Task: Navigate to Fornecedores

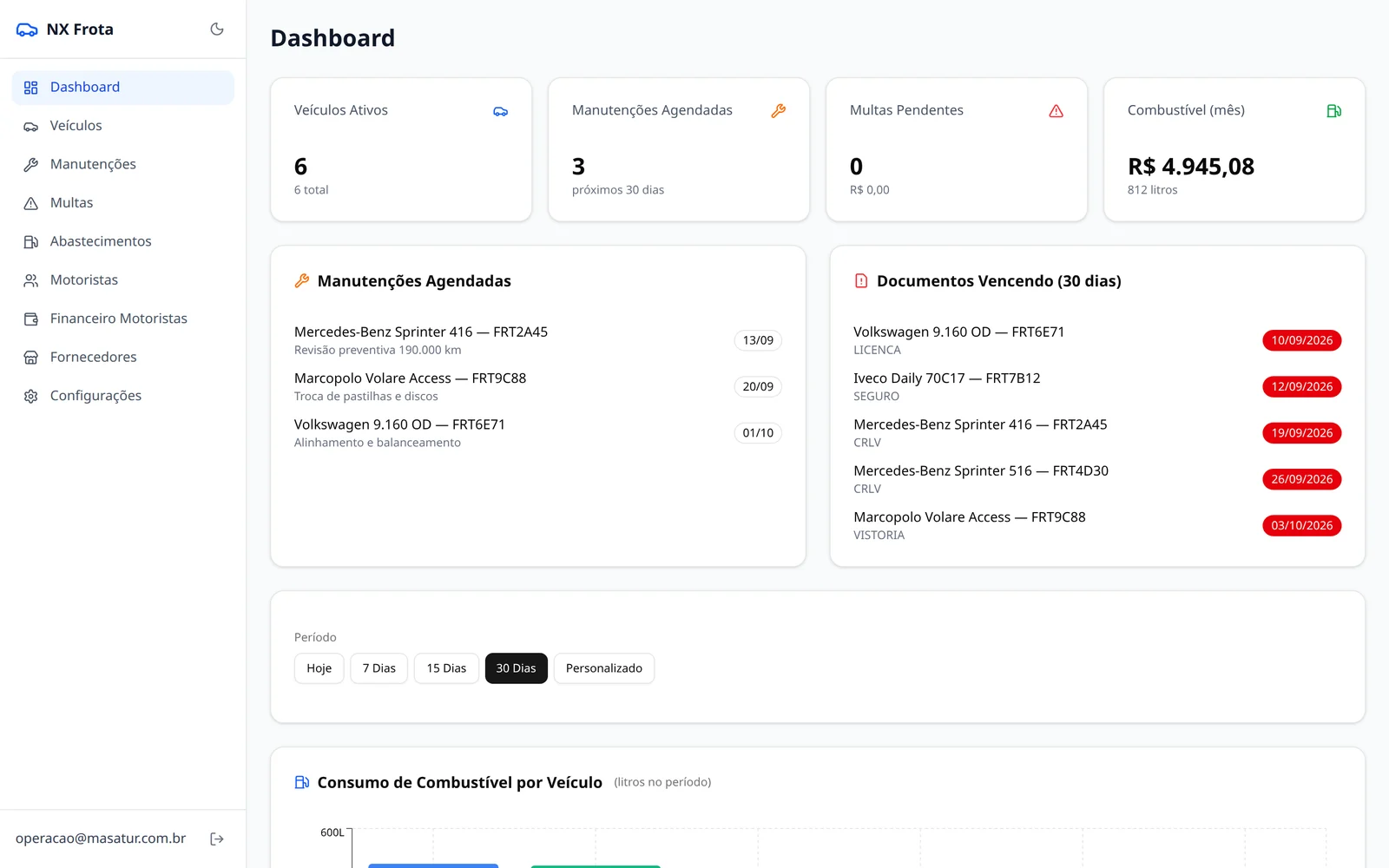Action: click(x=123, y=358)
